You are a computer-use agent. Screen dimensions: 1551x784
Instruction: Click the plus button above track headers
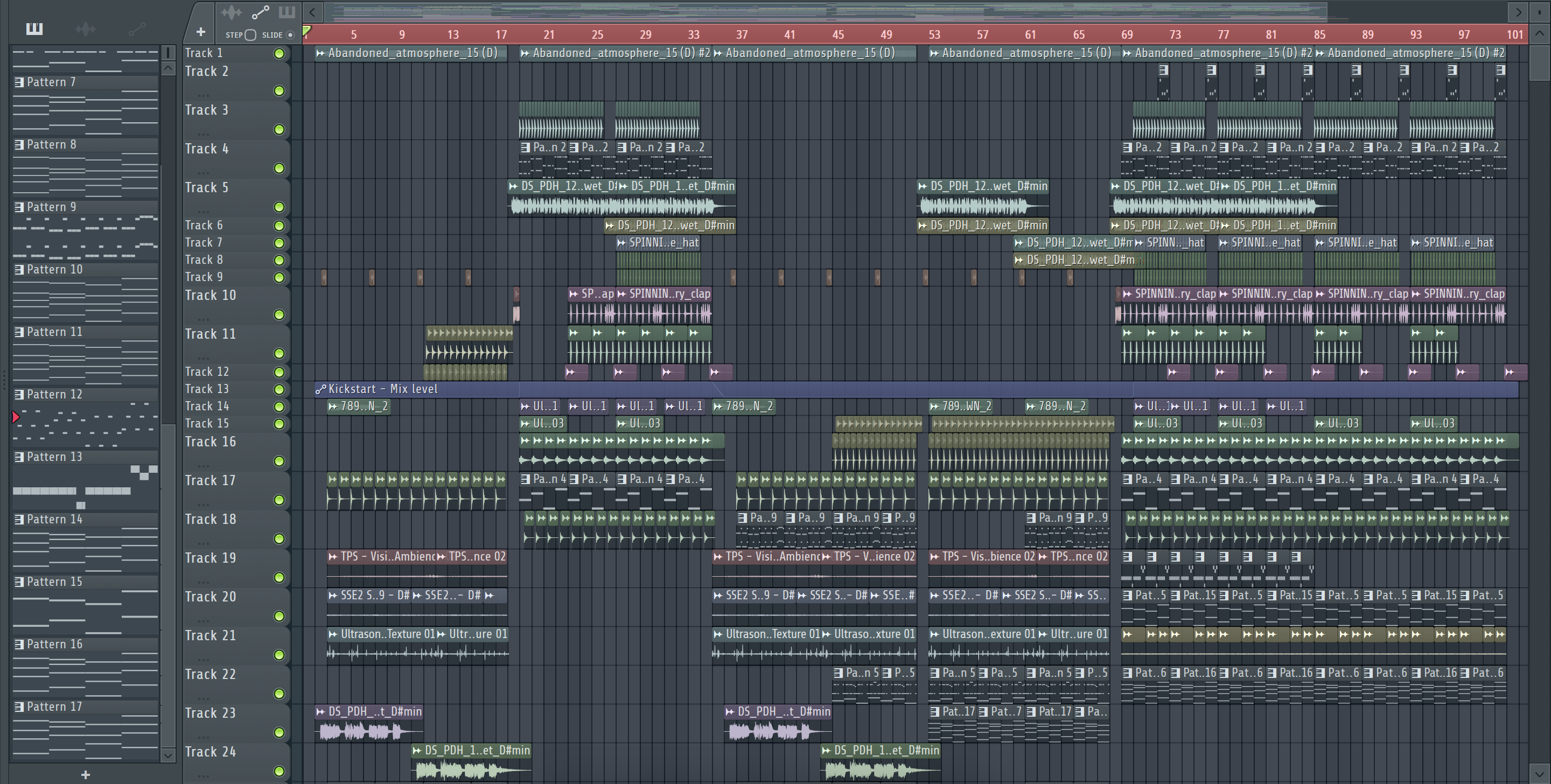point(200,31)
